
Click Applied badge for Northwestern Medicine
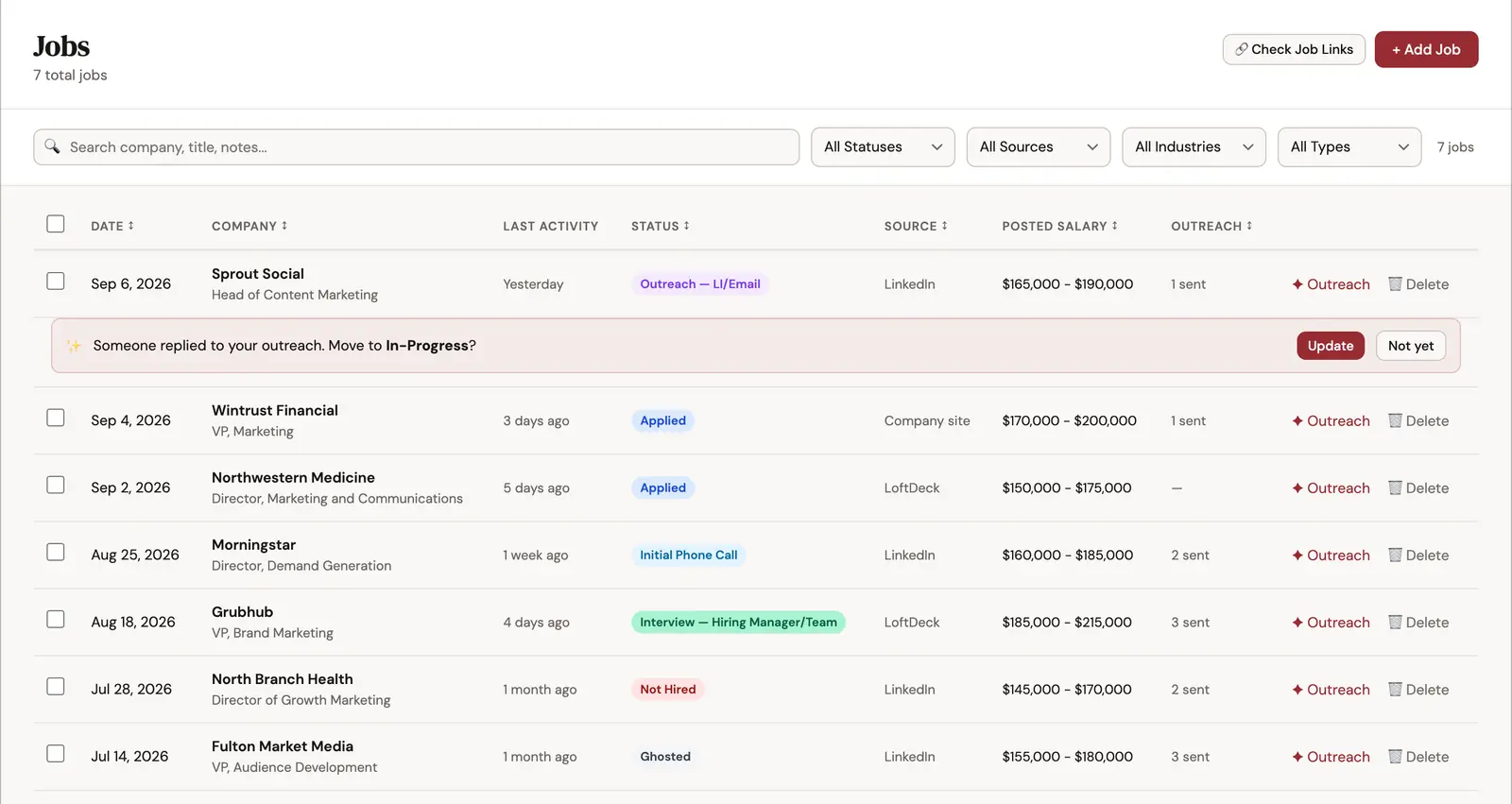pos(663,488)
